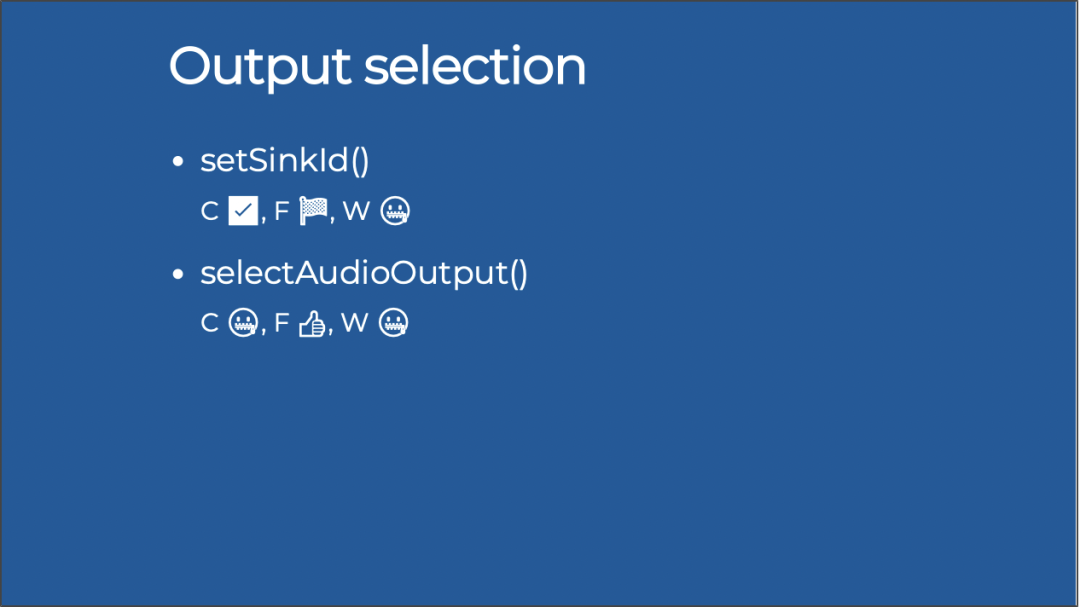Screen dimensions: 1080x607
Task: Select the setSinkId() bullet text
Action: click(284, 161)
